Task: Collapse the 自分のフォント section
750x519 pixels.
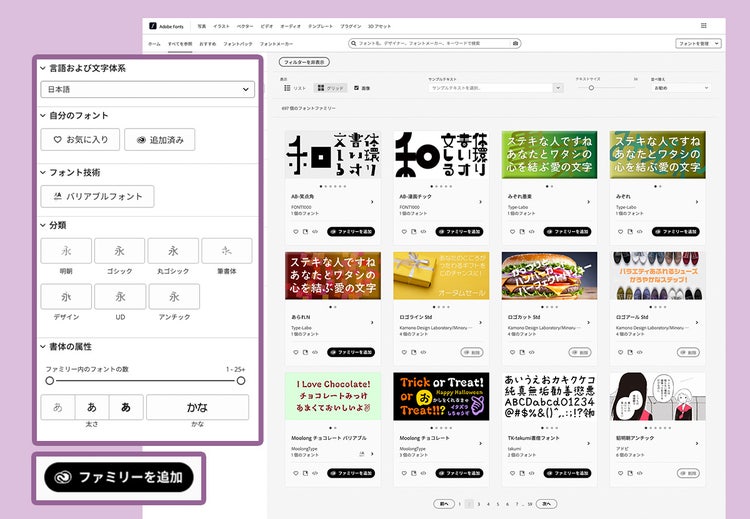Action: 43,115
